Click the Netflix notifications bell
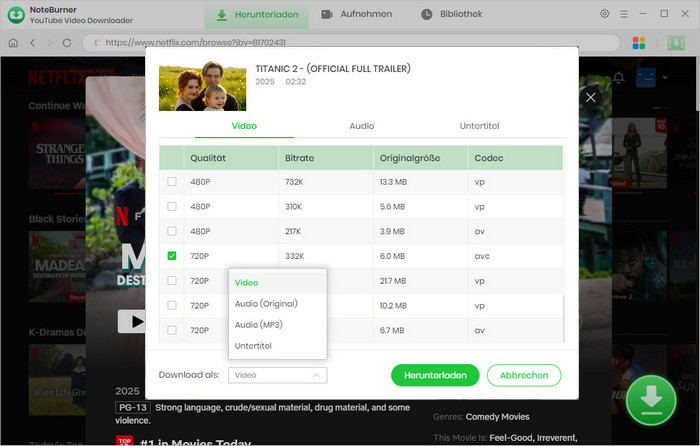This screenshot has height=446, width=700. click(x=619, y=78)
